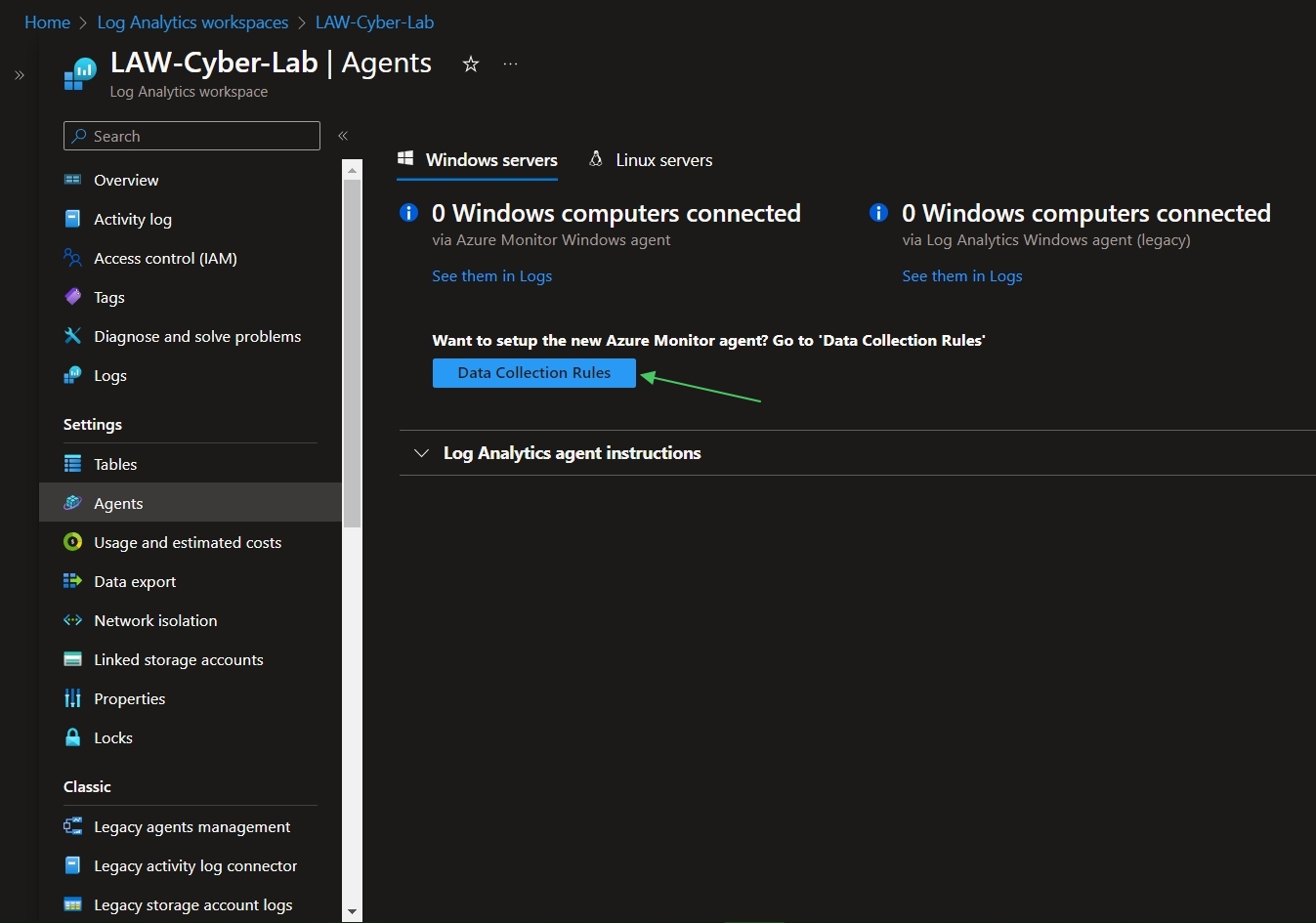This screenshot has width=1316, height=923.
Task: Click the sidebar vertical scrollbar thumb
Action: pyautogui.click(x=353, y=353)
